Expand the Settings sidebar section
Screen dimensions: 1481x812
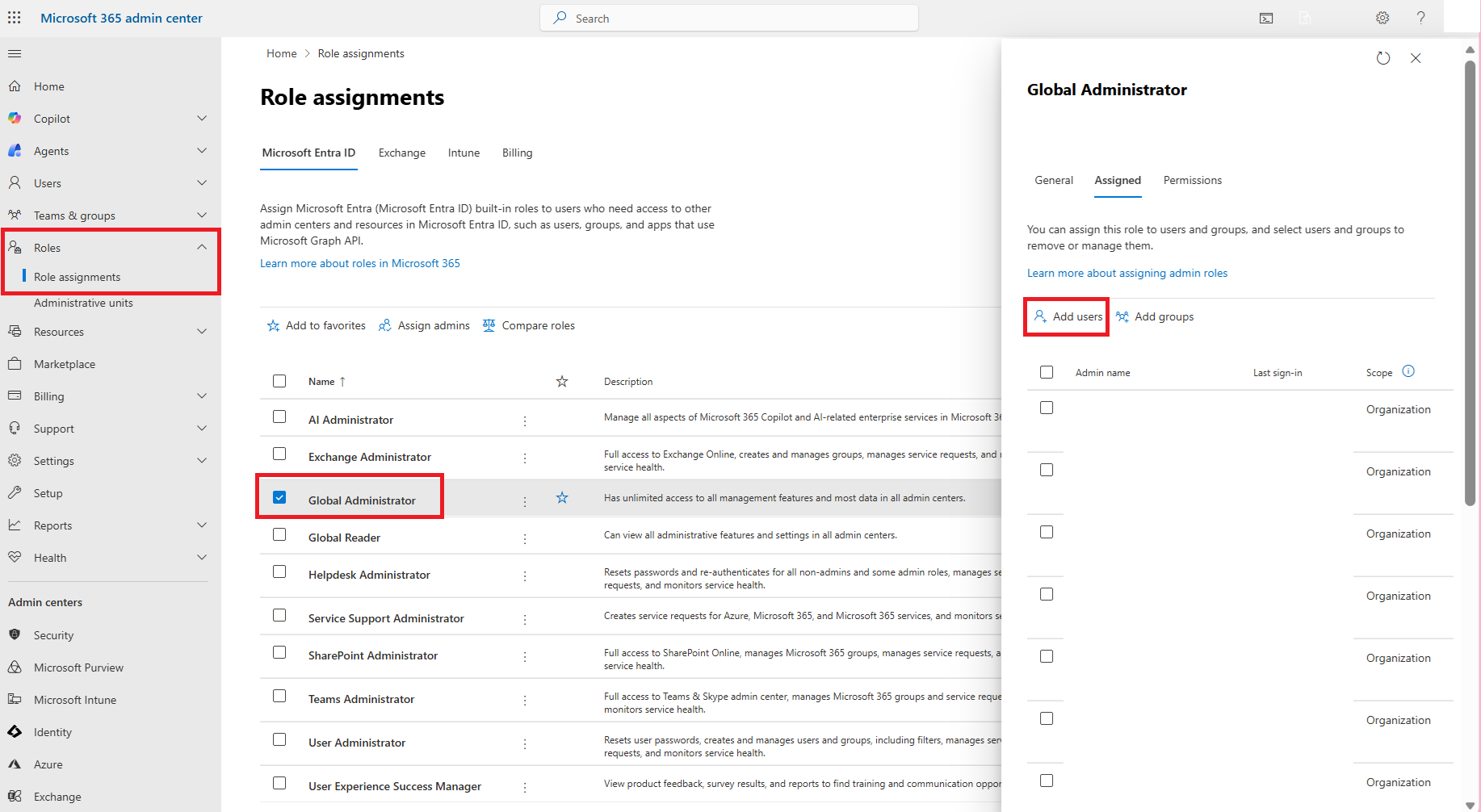(202, 461)
